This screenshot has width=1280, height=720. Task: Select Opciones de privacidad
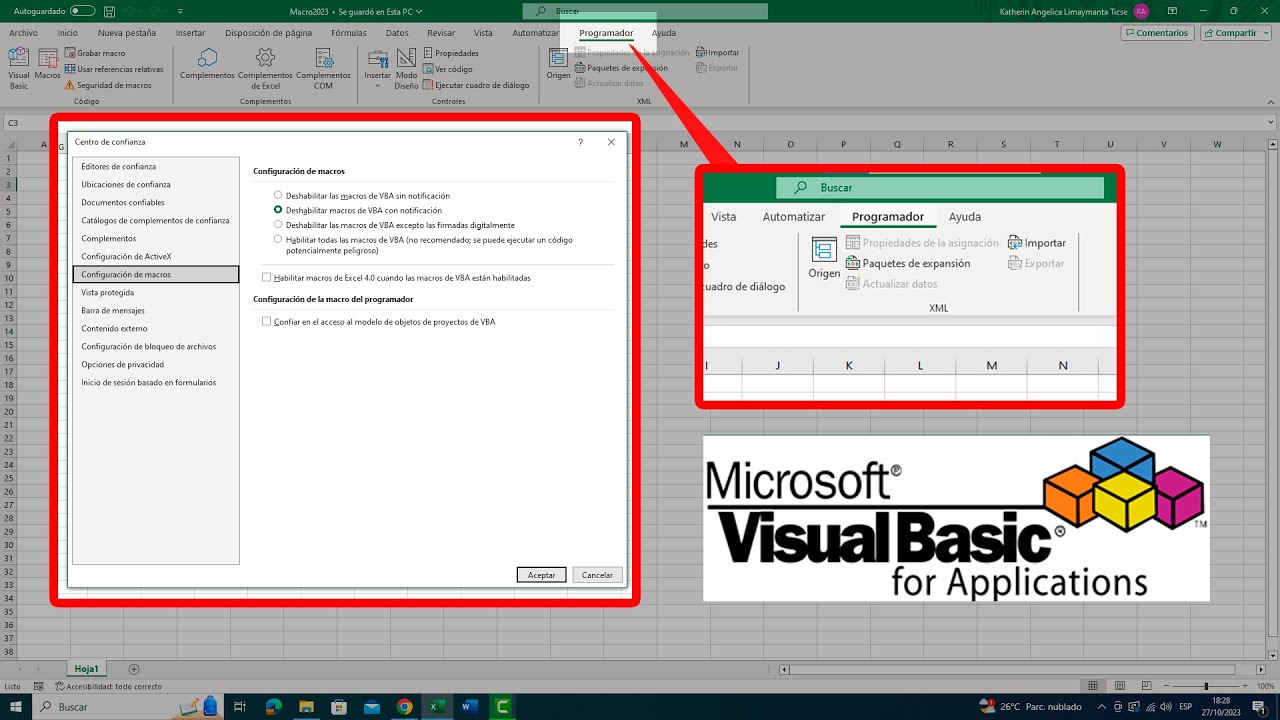(156, 364)
